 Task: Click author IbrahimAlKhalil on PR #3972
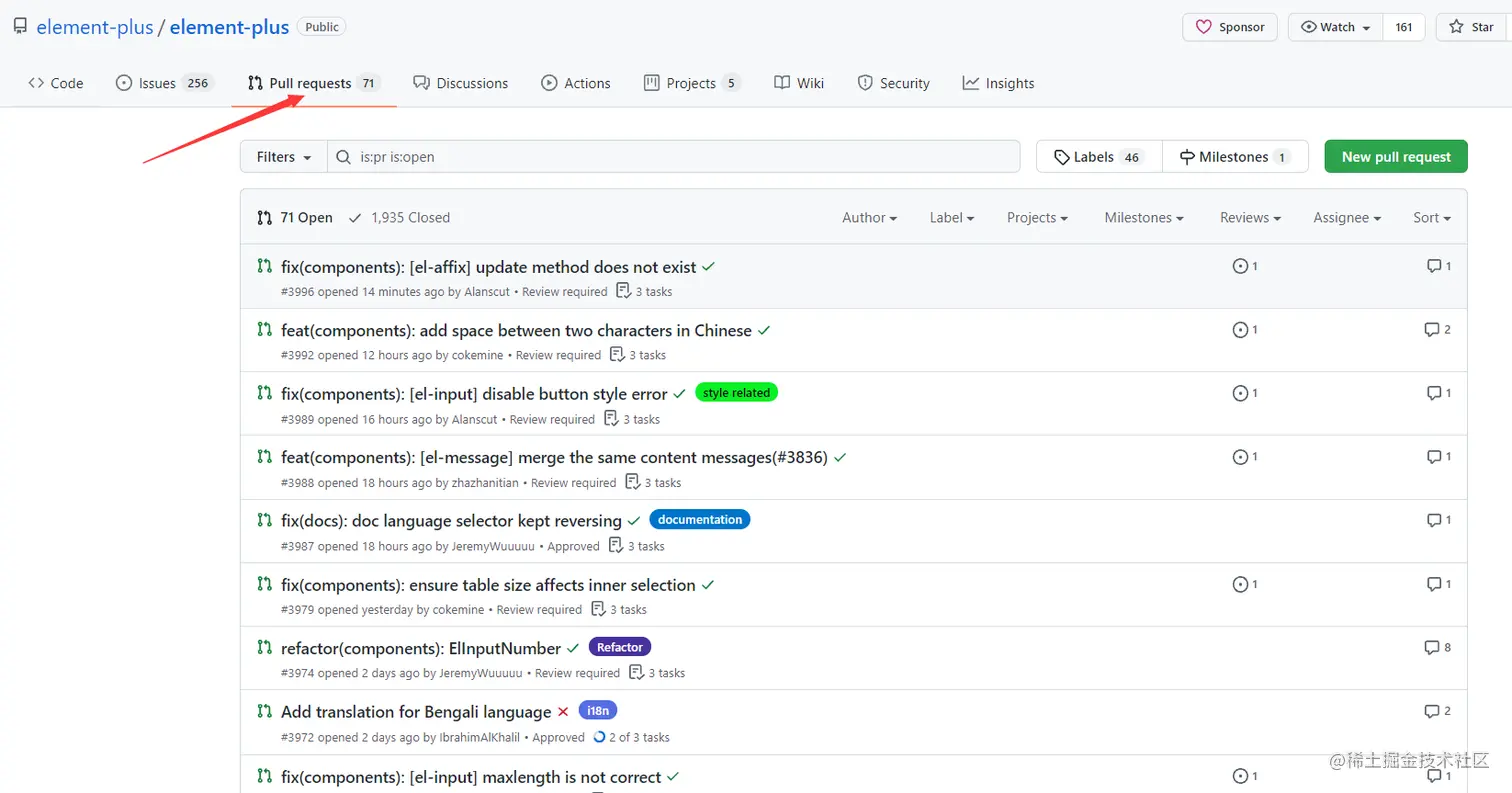(x=480, y=738)
